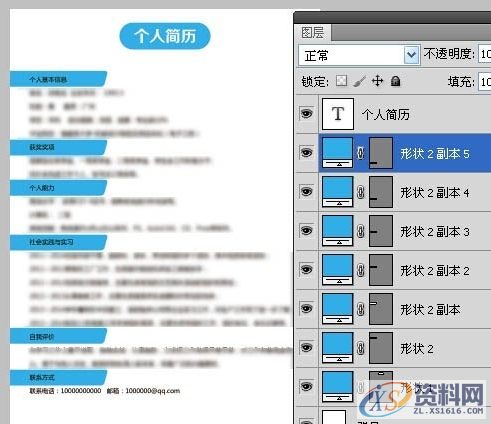Click the 联系方式 blue banner
491x424 pixels.
point(58,378)
